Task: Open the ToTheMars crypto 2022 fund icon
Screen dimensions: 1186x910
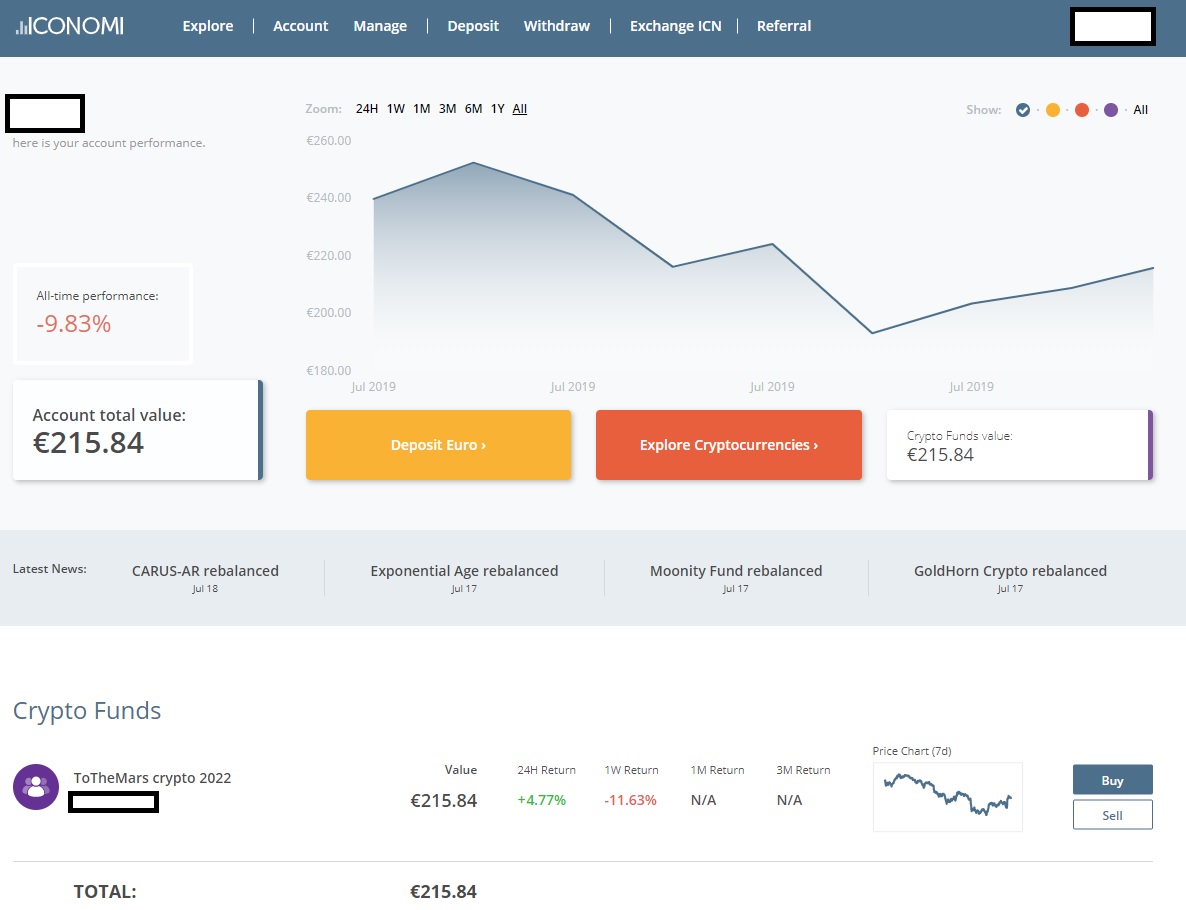Action: pos(36,787)
